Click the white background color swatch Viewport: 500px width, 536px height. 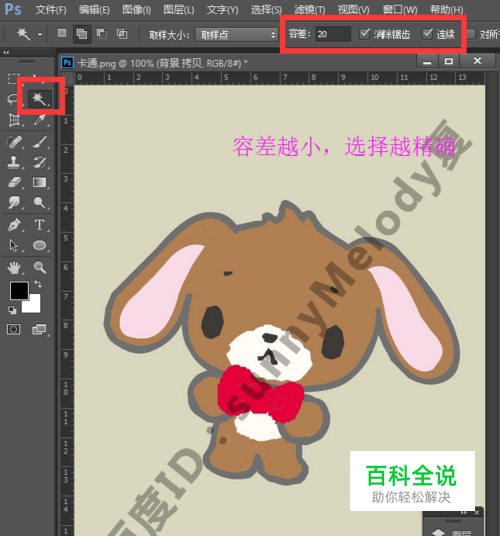[34, 306]
